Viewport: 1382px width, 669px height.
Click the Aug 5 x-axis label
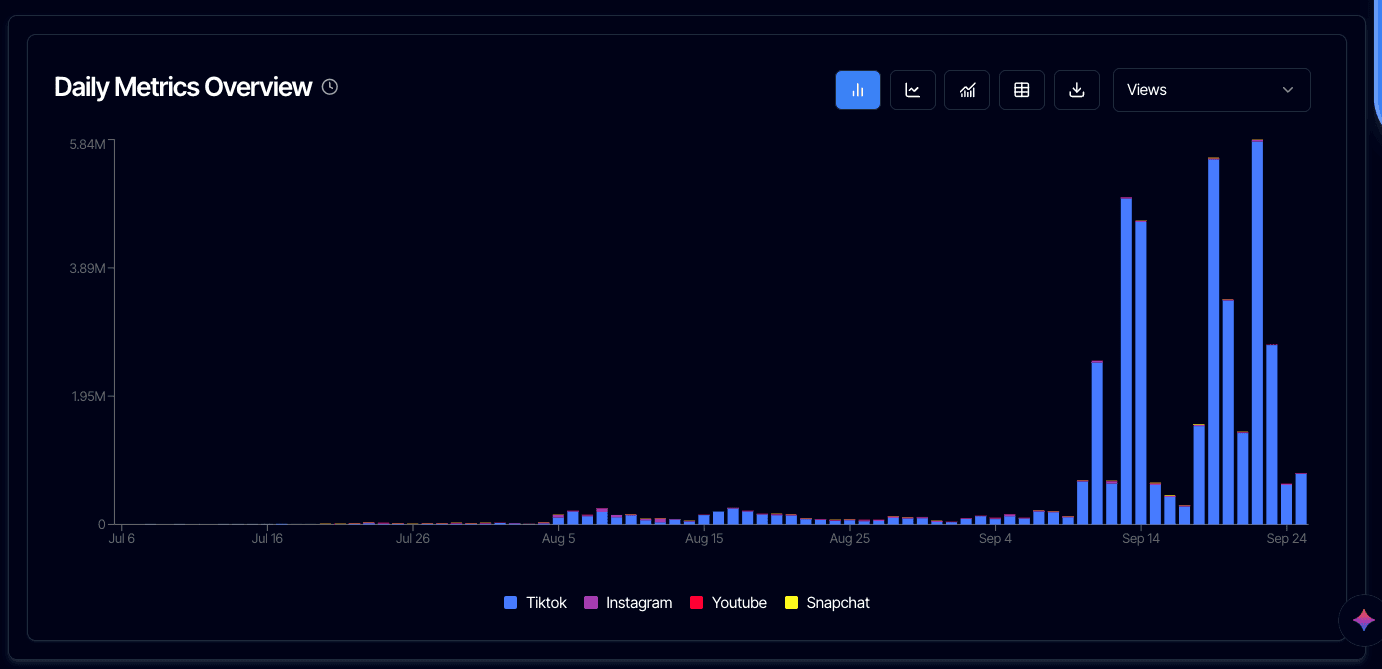click(558, 538)
